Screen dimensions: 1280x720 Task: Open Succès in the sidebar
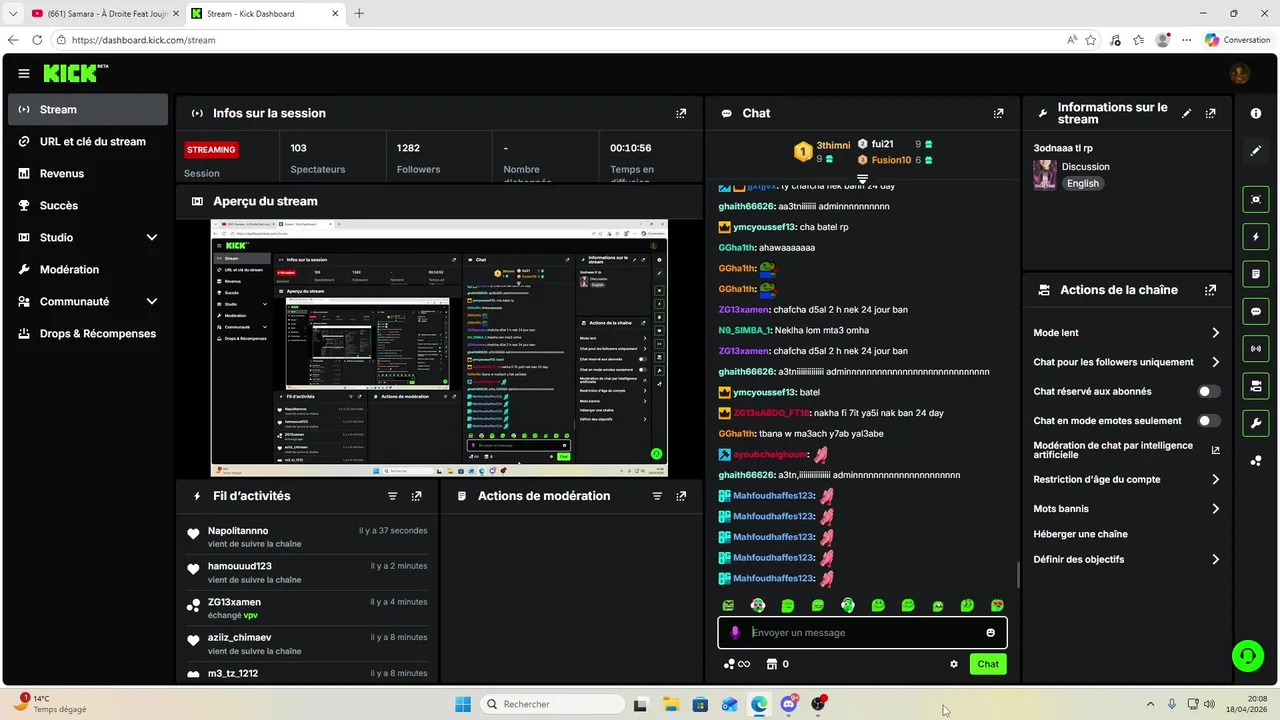88,206
